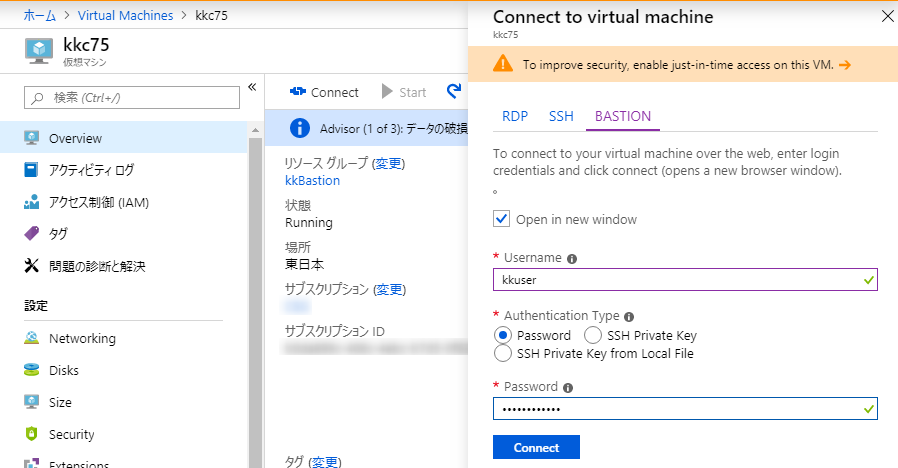Image resolution: width=898 pixels, height=468 pixels.
Task: Select SSH Private Key from Local File
Action: [503, 353]
